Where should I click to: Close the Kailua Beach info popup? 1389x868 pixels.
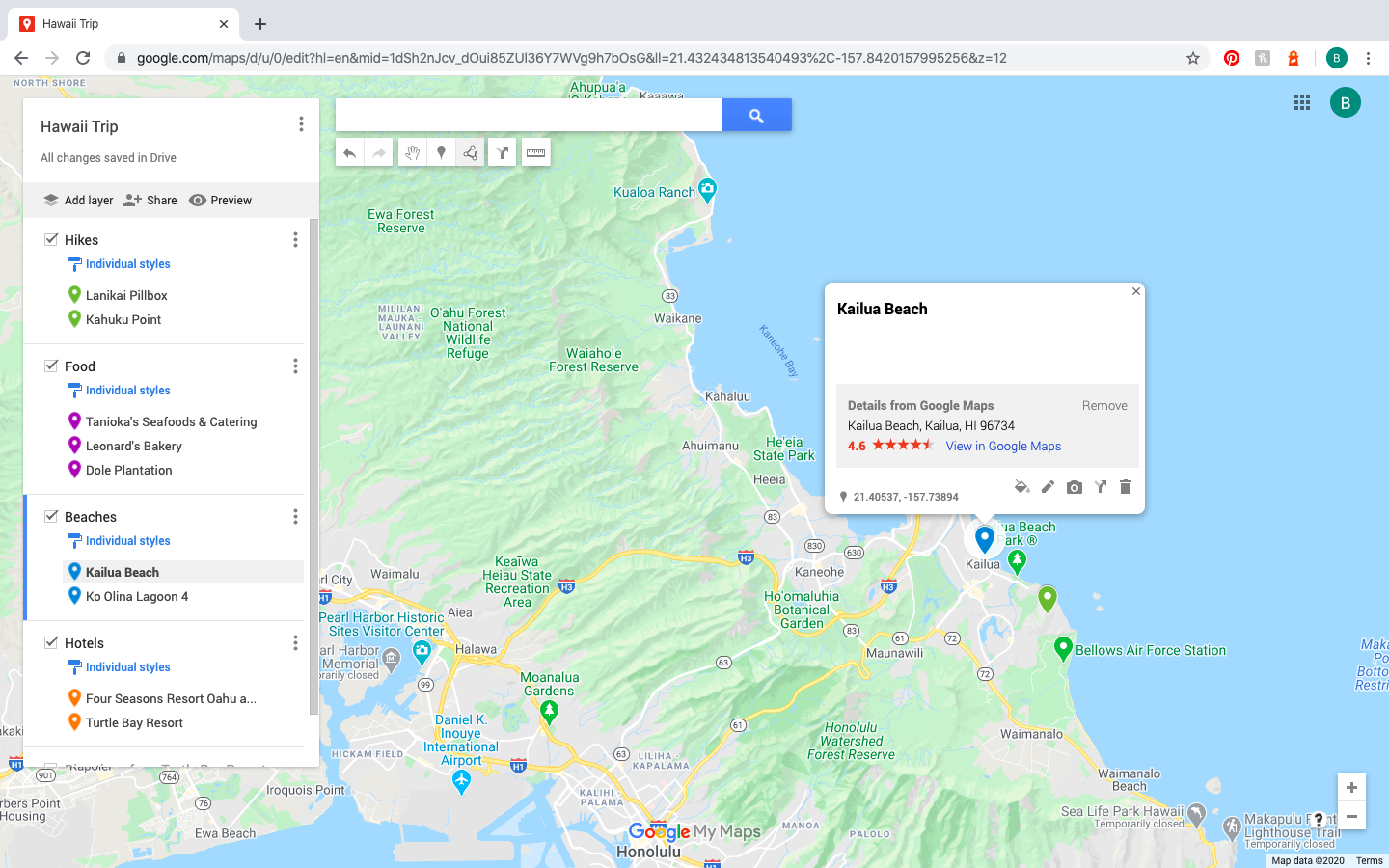[1136, 291]
